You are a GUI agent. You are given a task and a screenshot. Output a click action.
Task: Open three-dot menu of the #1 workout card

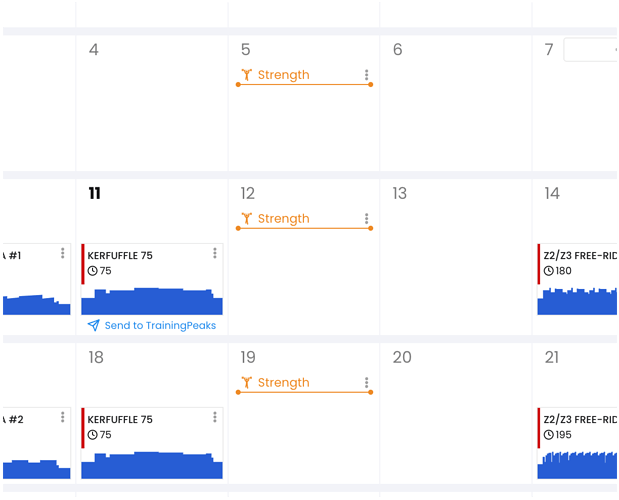pos(62,253)
